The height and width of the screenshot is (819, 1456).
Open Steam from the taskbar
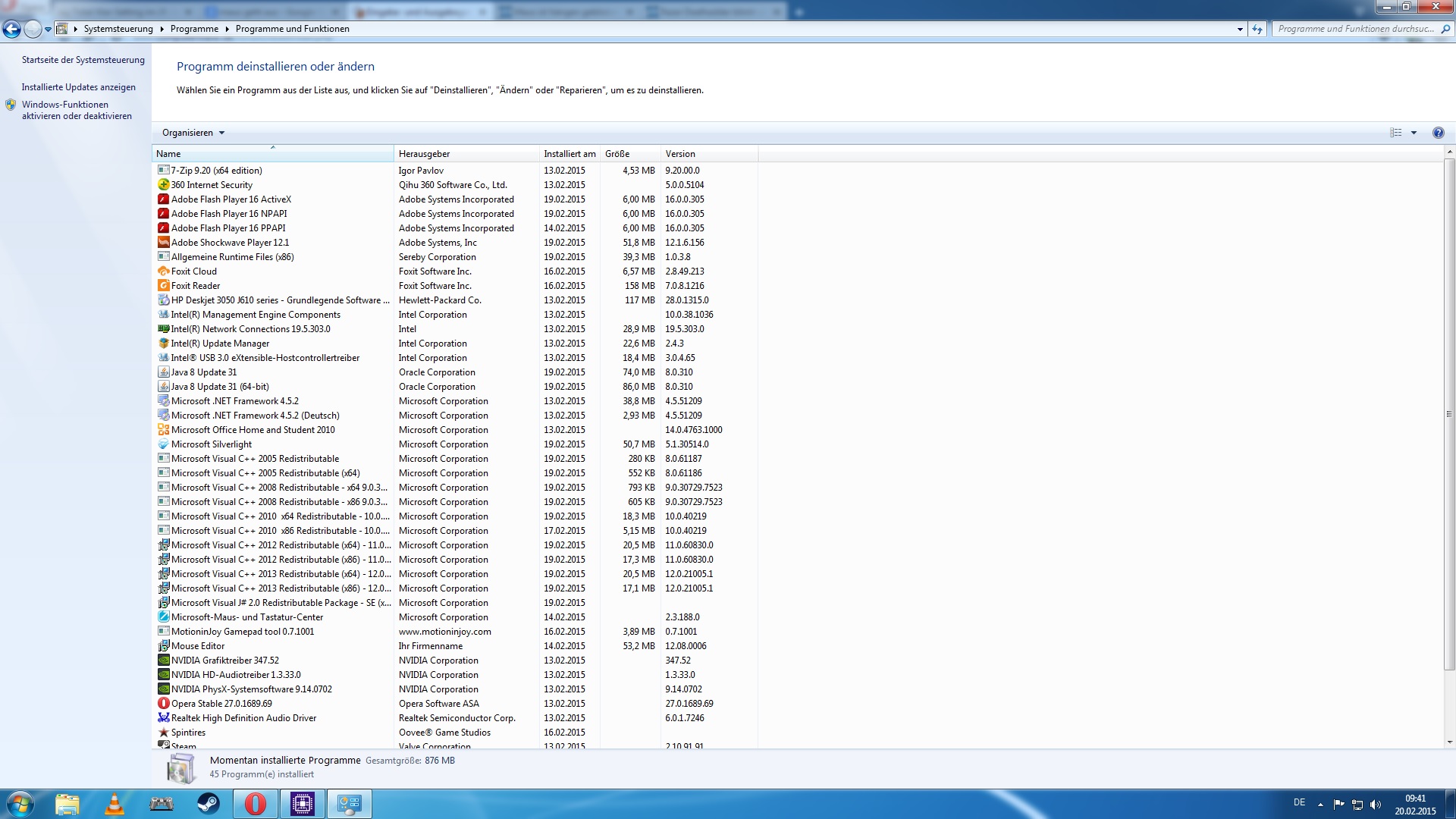tap(209, 804)
